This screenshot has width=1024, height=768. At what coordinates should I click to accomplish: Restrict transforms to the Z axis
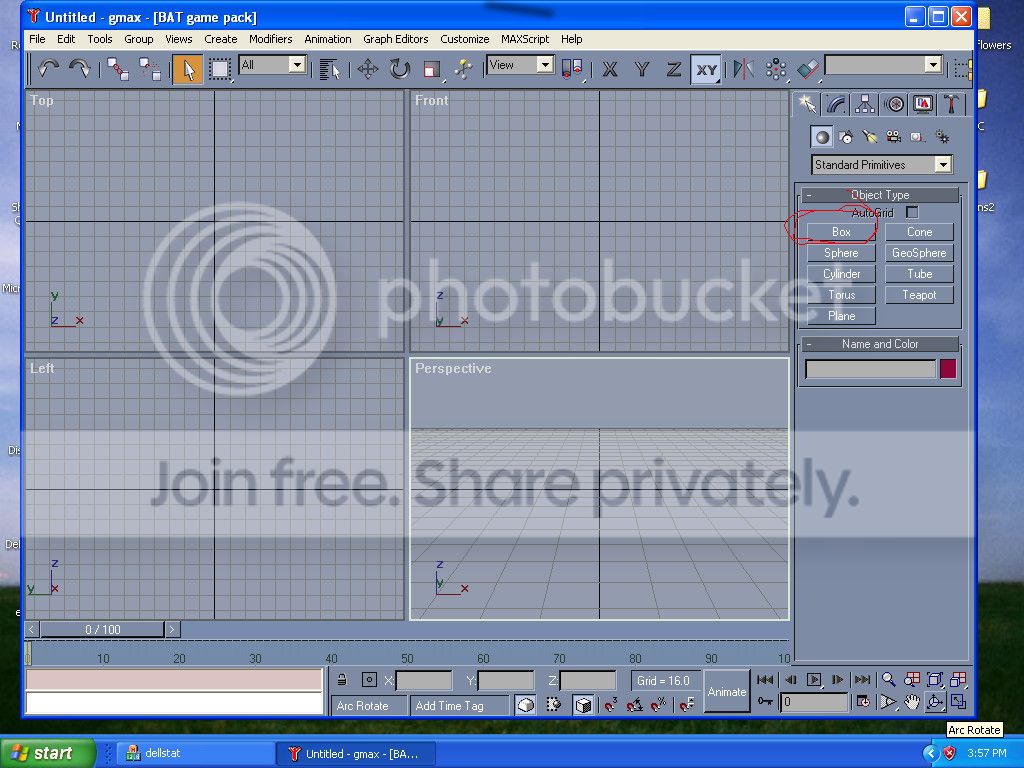click(674, 69)
